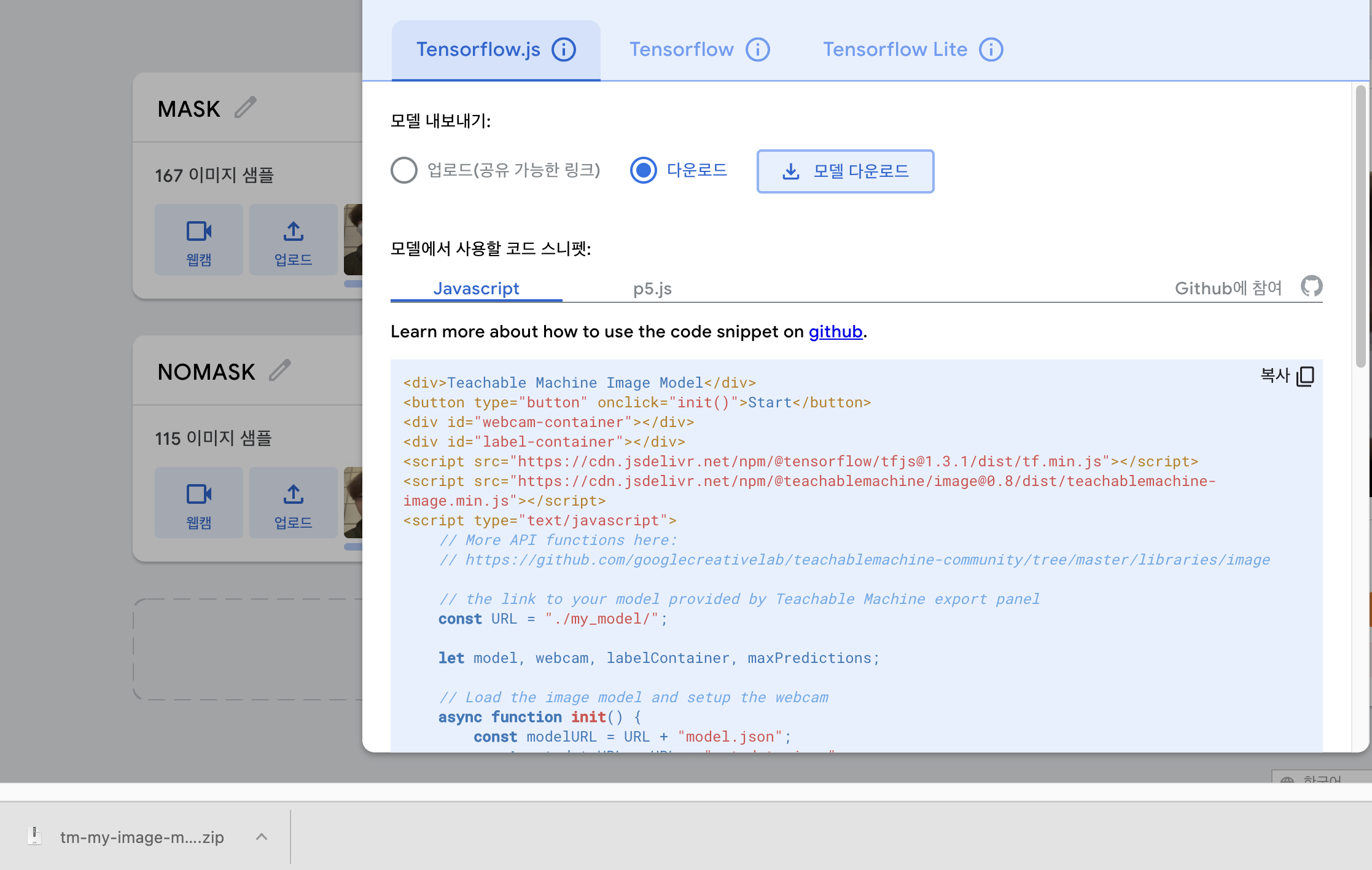This screenshot has height=870, width=1372.
Task: Click the MASK class sample thumbnail
Action: [353, 240]
